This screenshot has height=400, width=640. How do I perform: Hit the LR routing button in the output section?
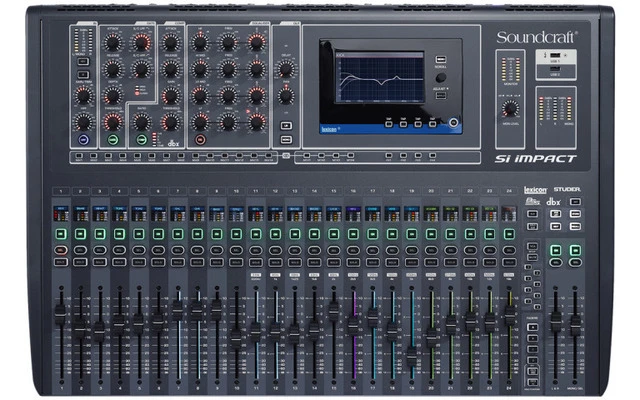pos(286,126)
